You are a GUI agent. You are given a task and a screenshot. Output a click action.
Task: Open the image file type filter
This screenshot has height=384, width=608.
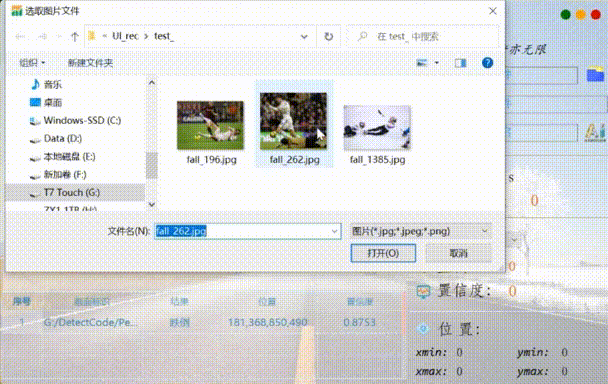[x=420, y=231]
